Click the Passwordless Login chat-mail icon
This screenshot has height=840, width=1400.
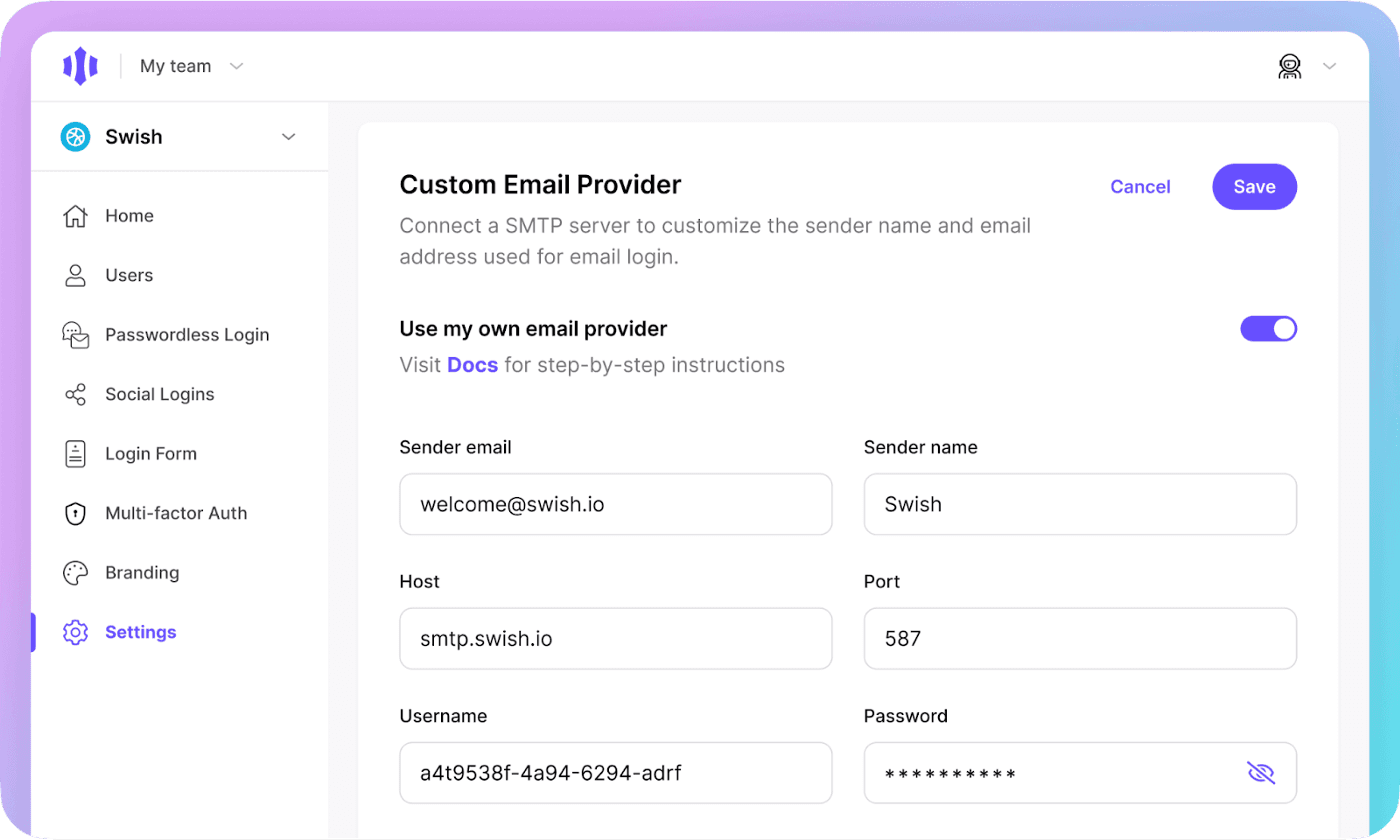pos(75,335)
